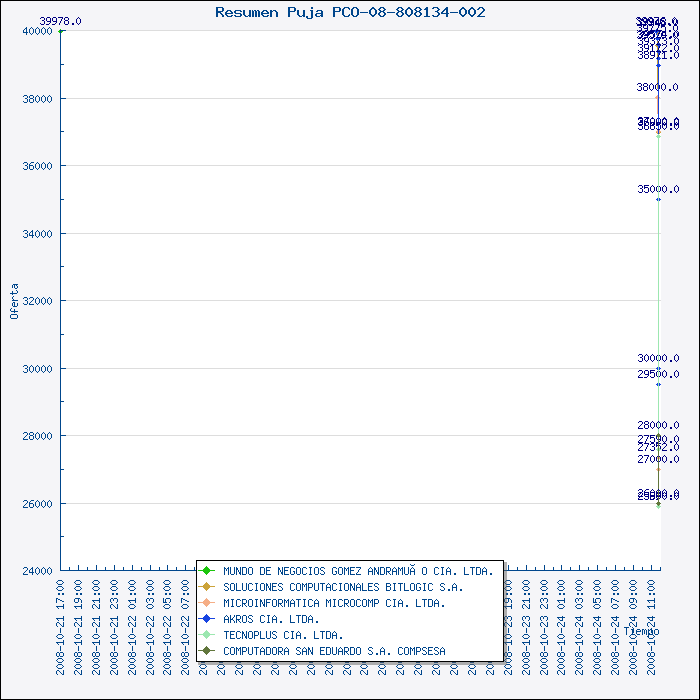Click the chart title Resumen Puja
This screenshot has width=700, height=700.
tap(350, 12)
